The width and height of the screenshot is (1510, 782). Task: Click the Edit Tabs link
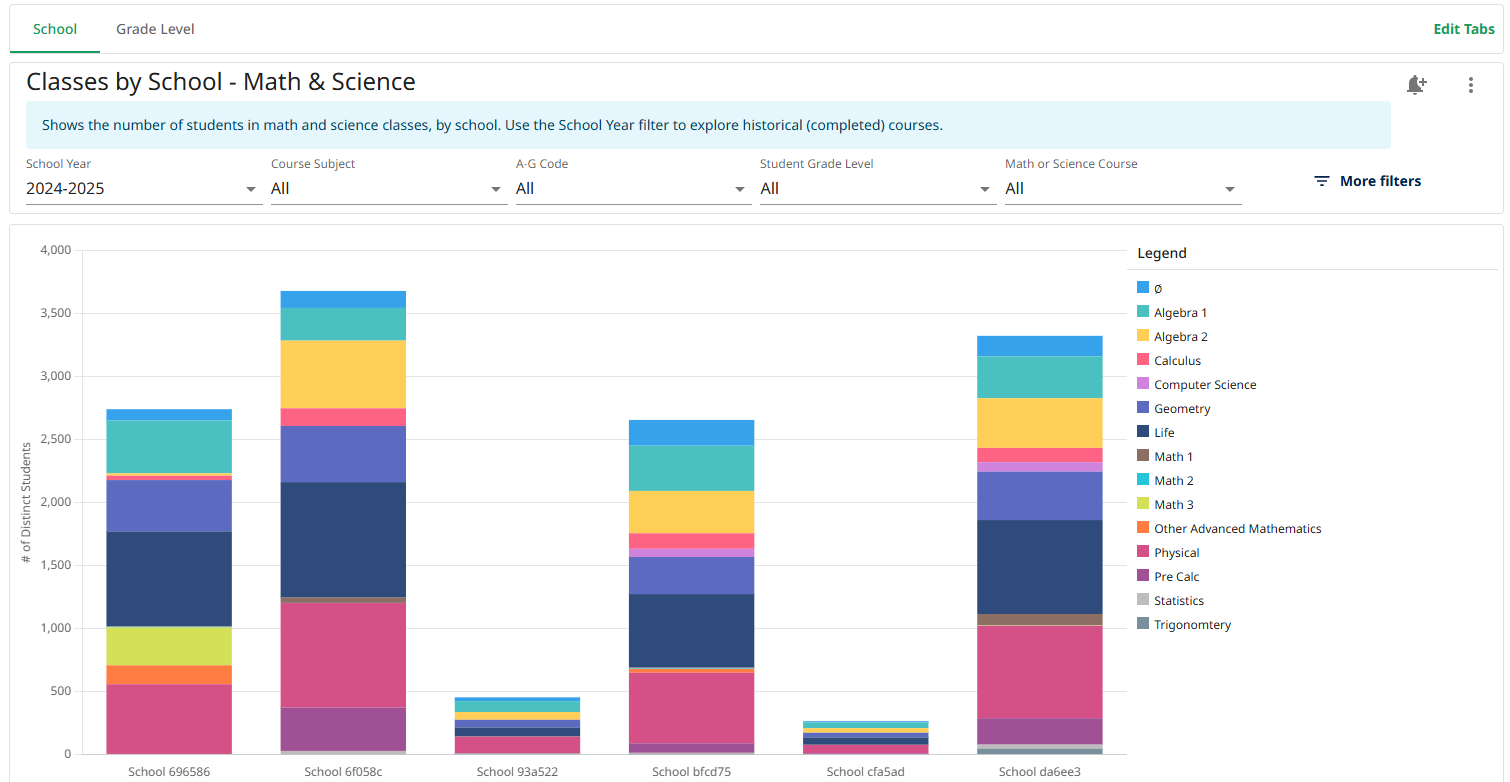(1464, 29)
